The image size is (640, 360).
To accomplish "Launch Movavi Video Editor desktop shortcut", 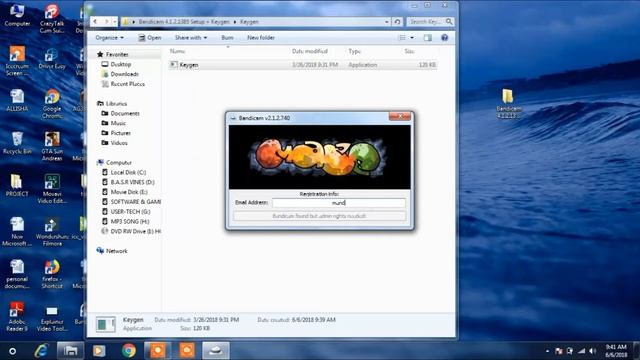I will point(52,189).
